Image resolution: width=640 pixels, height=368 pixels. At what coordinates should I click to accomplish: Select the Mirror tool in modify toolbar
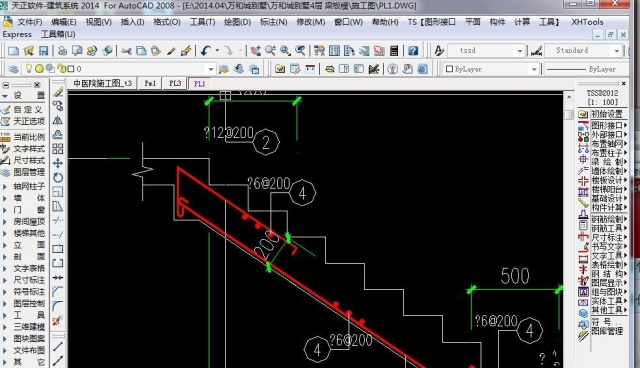tap(58, 120)
